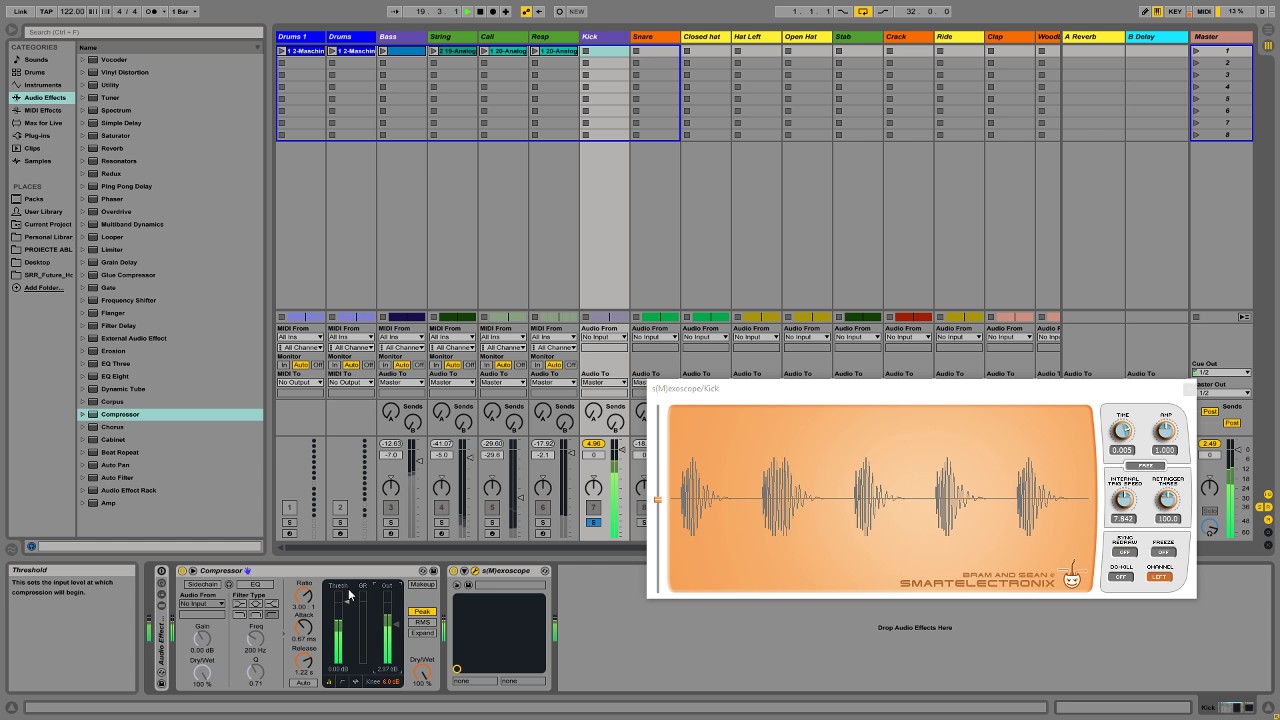Toggle the Automation Arm button
This screenshot has height=720, width=1280.
coord(526,11)
